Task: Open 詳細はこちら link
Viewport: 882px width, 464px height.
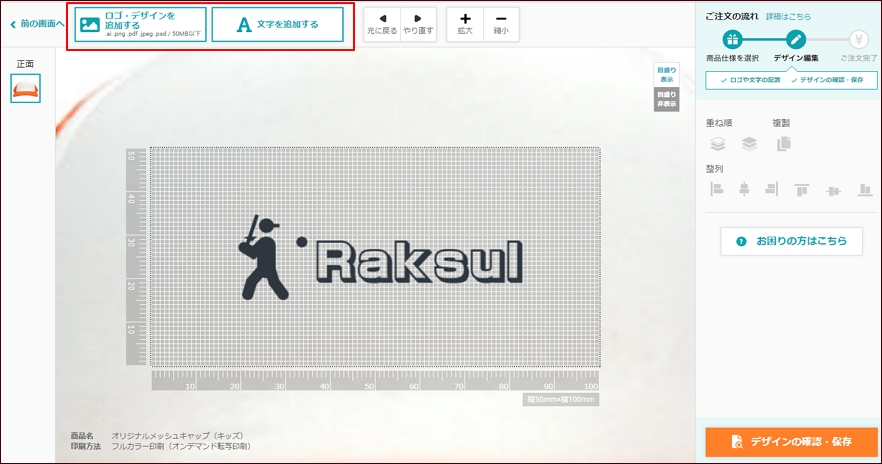Action: tap(788, 17)
